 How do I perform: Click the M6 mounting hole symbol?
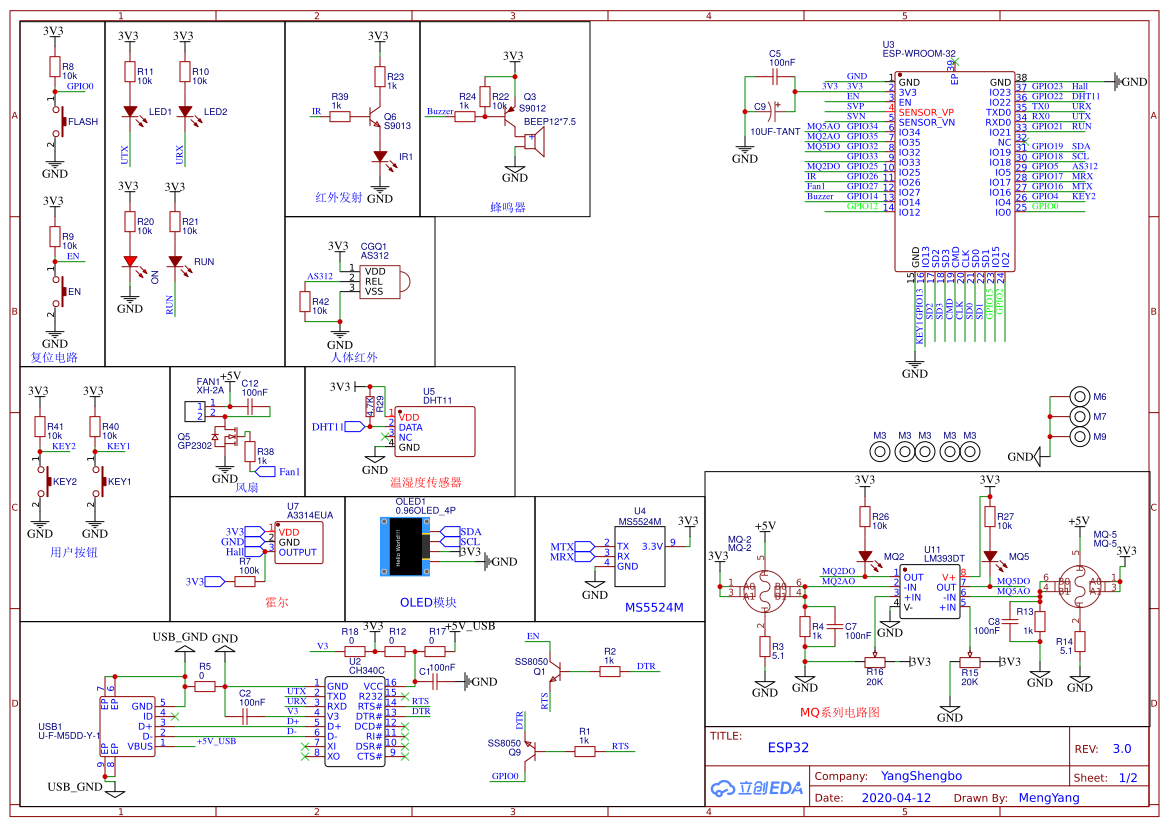coord(1080,397)
